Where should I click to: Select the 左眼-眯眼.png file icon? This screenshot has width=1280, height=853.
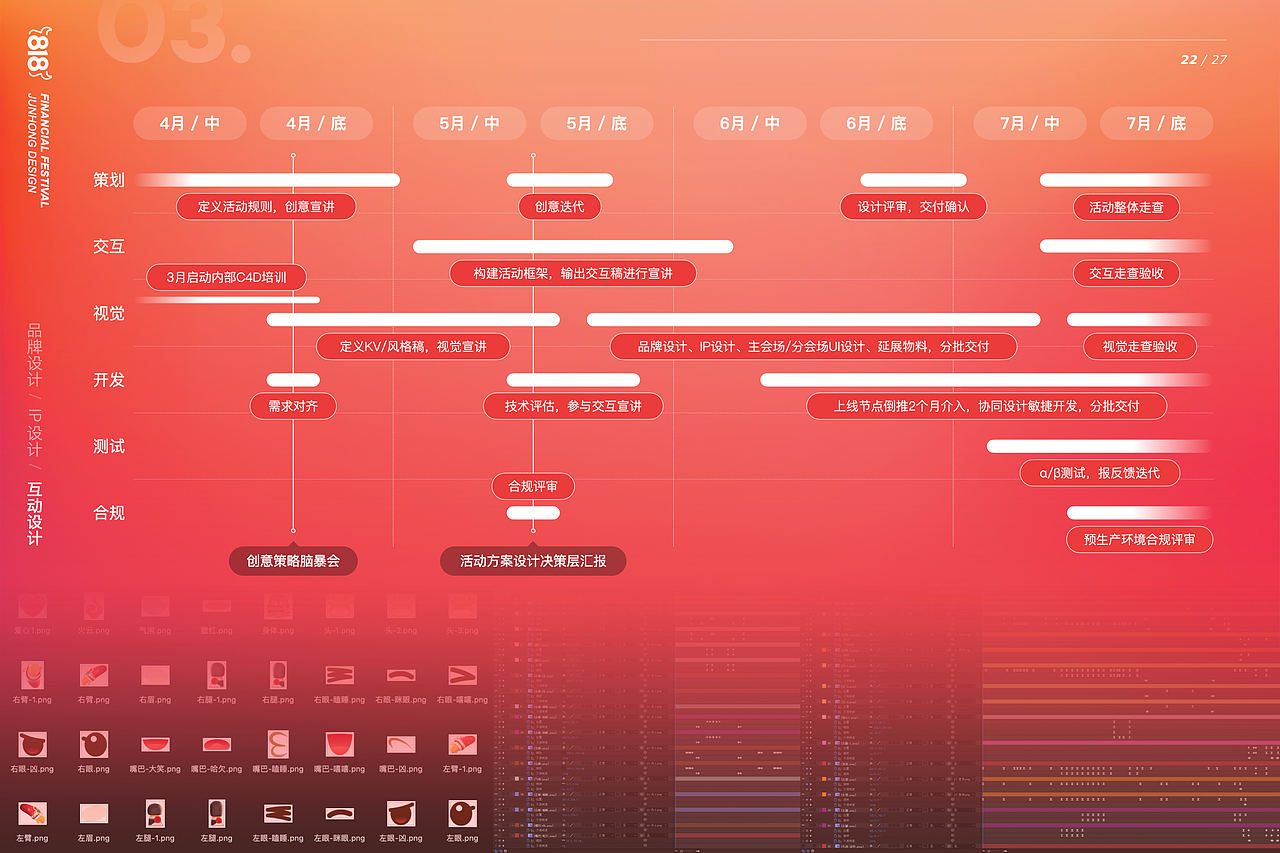click(339, 813)
